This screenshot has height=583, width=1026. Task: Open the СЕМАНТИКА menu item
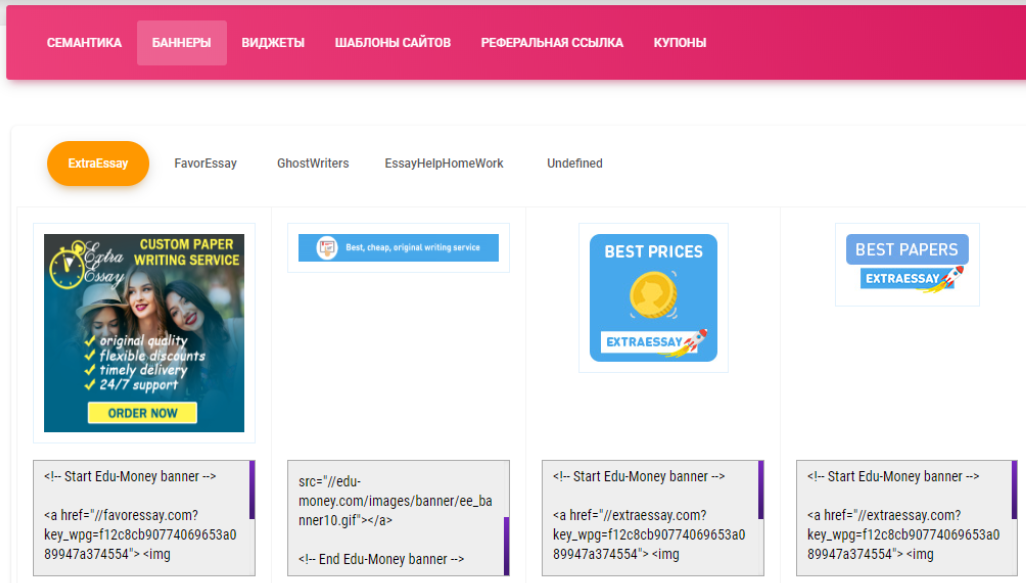(84, 43)
